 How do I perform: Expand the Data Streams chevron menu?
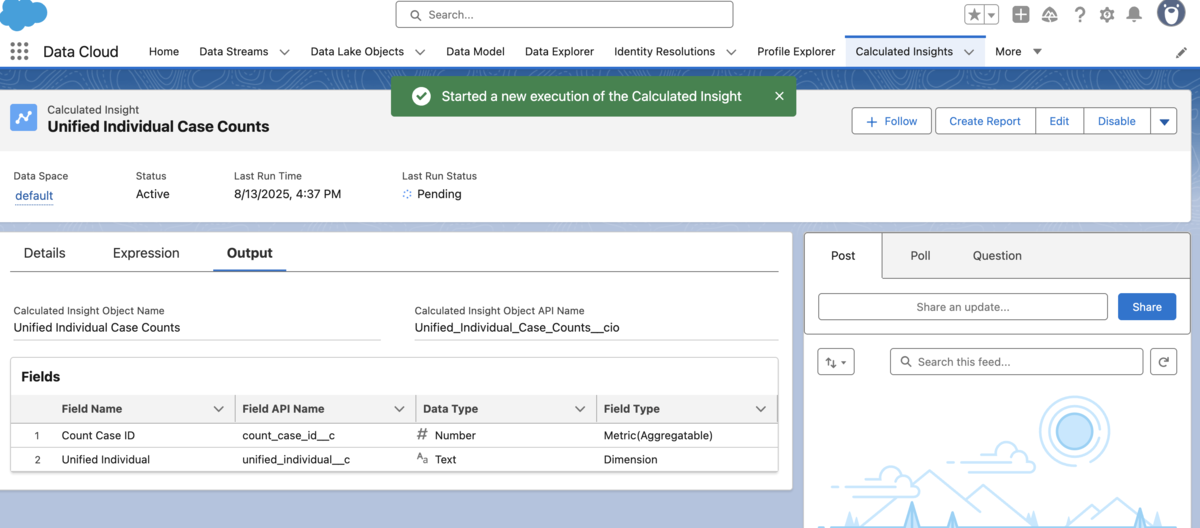[x=284, y=52]
